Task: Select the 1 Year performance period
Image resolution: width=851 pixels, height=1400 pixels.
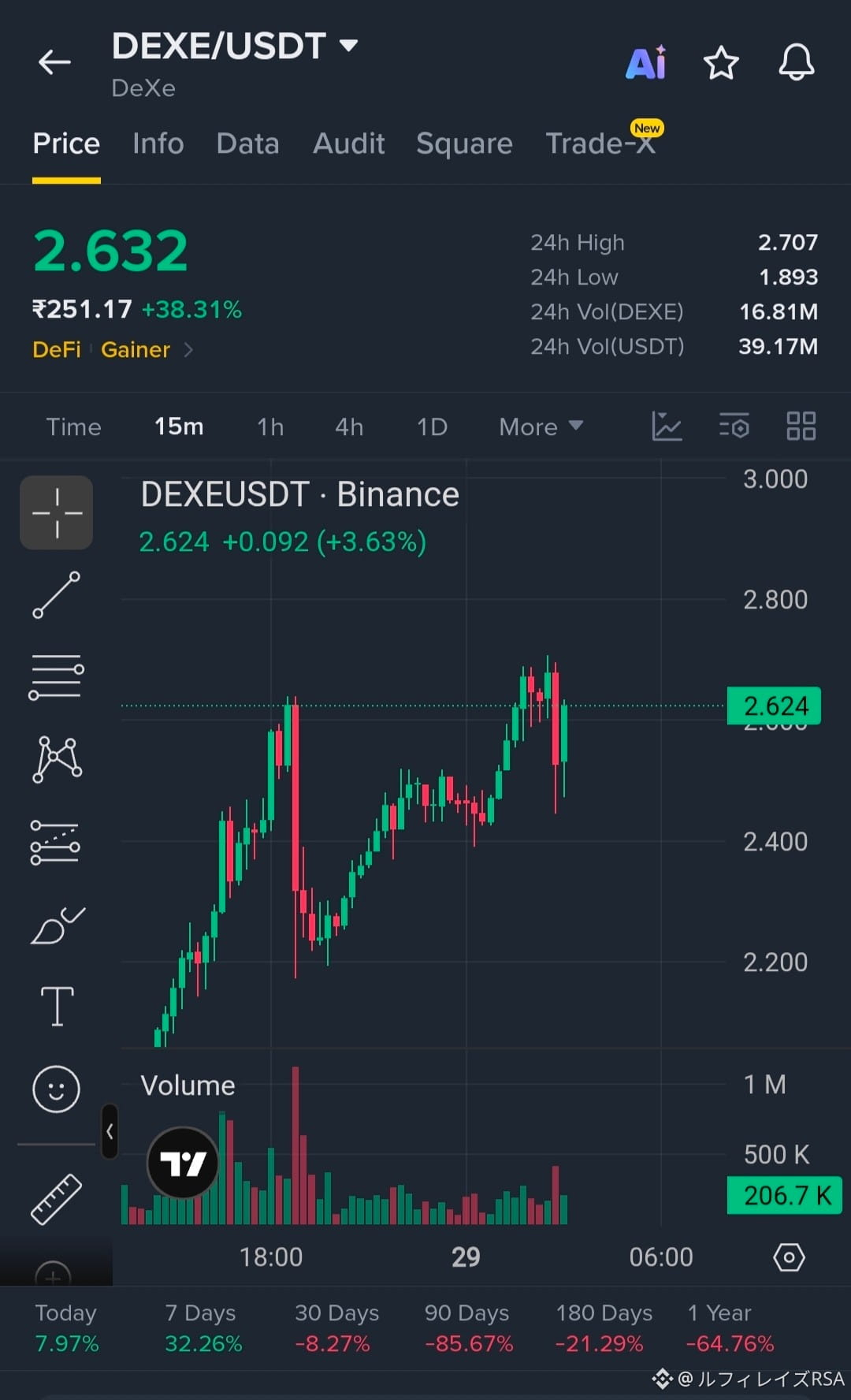Action: click(x=729, y=1328)
